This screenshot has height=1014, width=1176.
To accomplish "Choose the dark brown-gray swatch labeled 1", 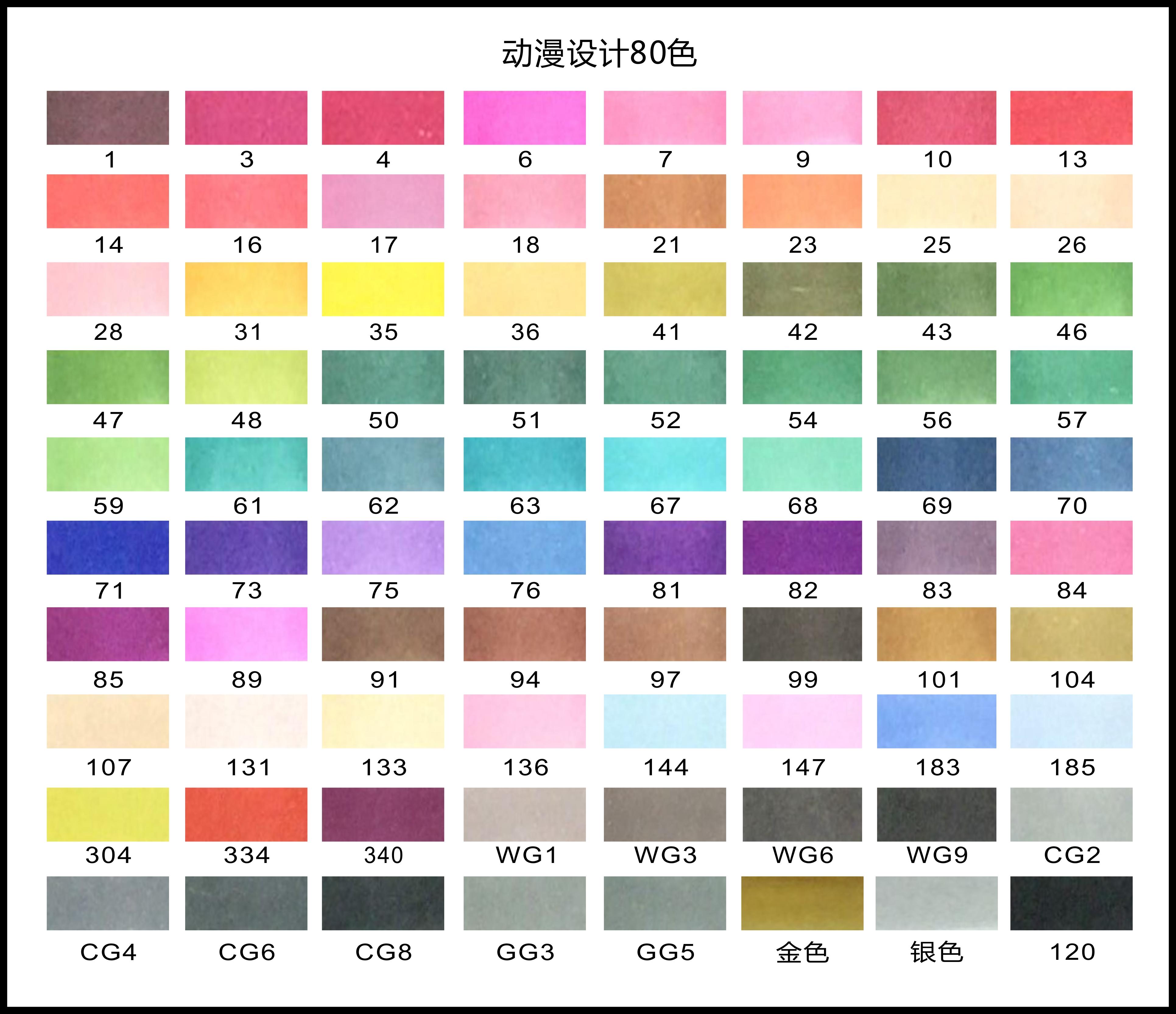I will click(108, 118).
